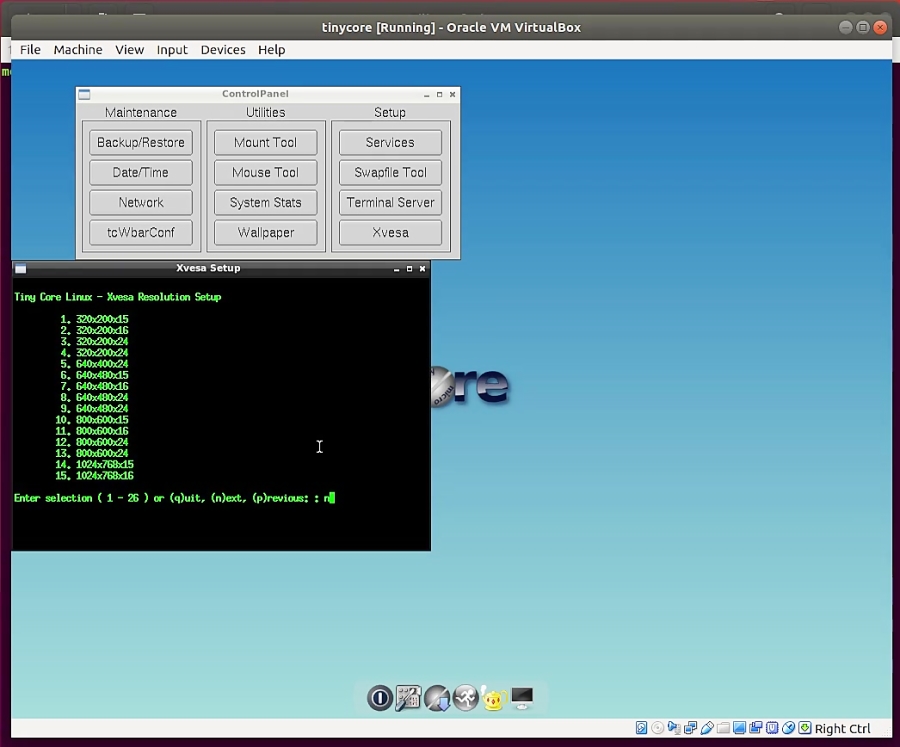Click the Swapfile Tool button
900x747 pixels.
click(390, 172)
